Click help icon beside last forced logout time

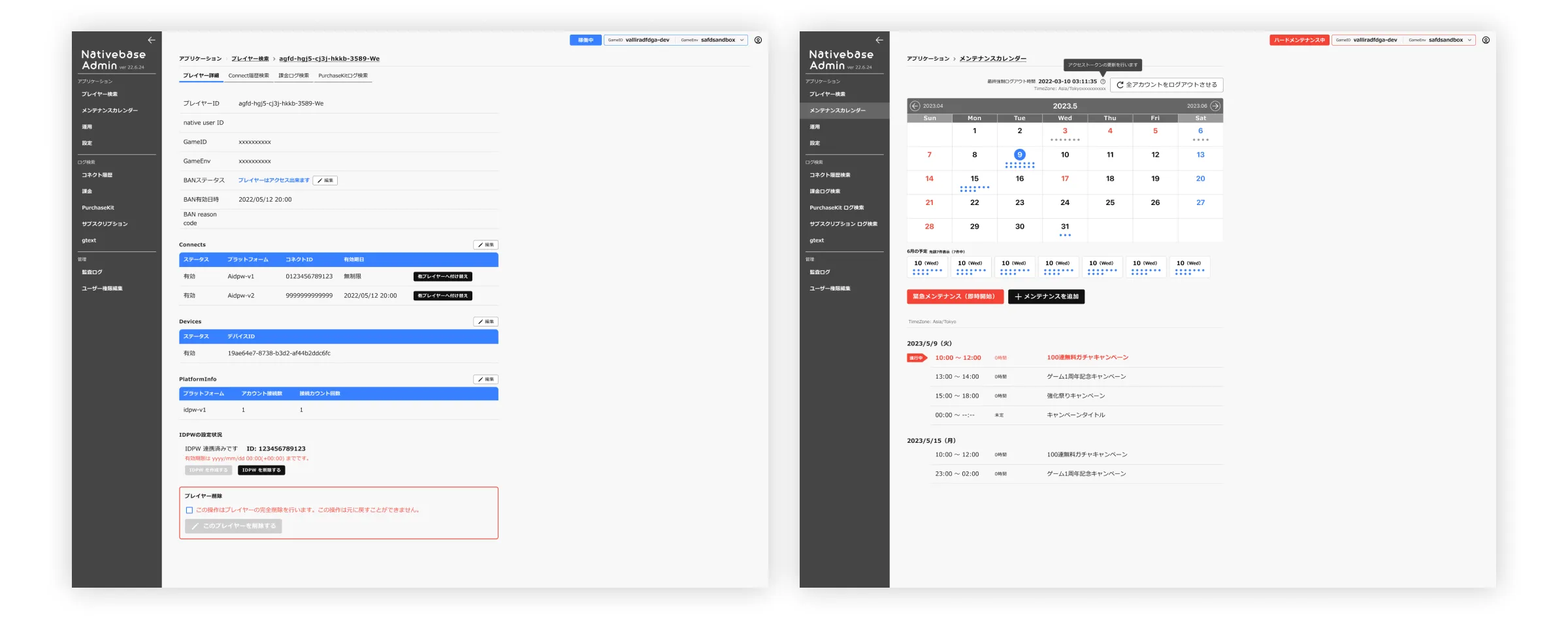(x=1103, y=82)
